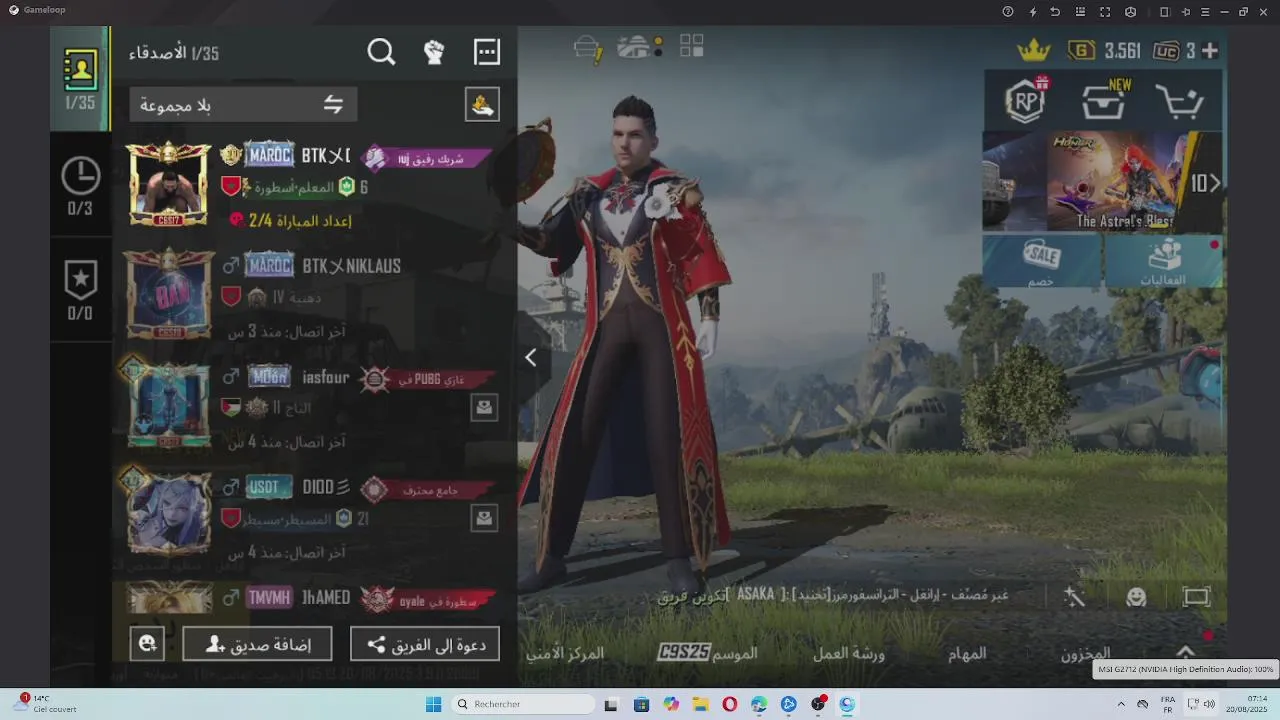Select the friends list tab showing 1/35
This screenshot has width=1280, height=720.
click(80, 79)
